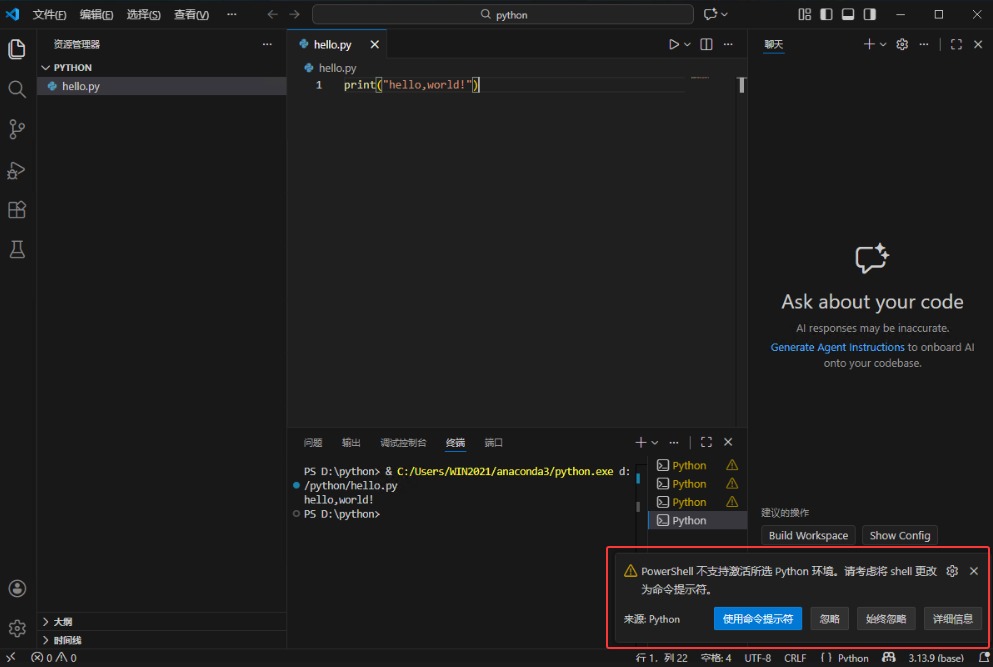Maximize the terminal panel size
The image size is (993, 667).
(x=706, y=442)
